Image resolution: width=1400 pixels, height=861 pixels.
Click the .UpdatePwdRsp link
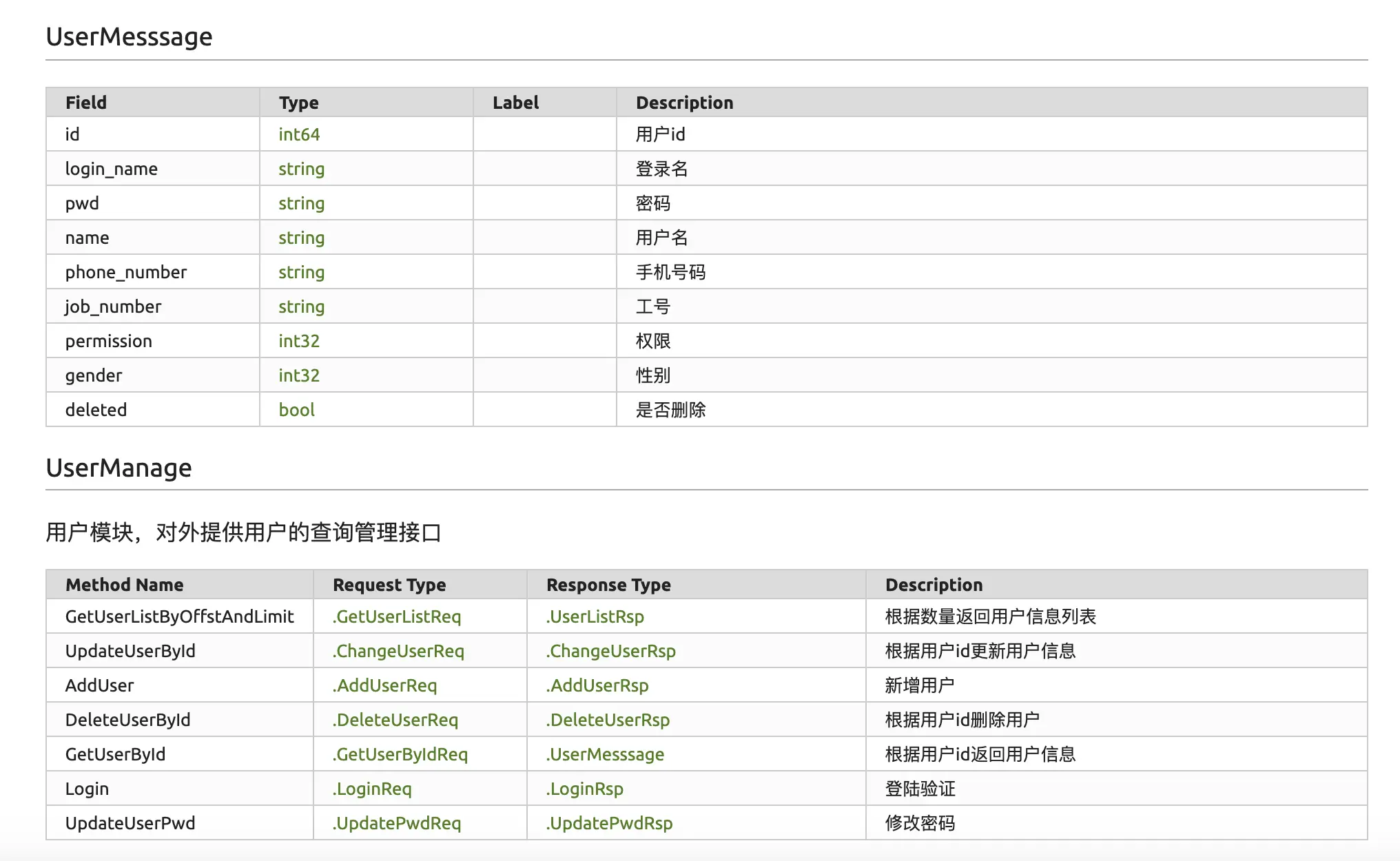pyautogui.click(x=610, y=823)
